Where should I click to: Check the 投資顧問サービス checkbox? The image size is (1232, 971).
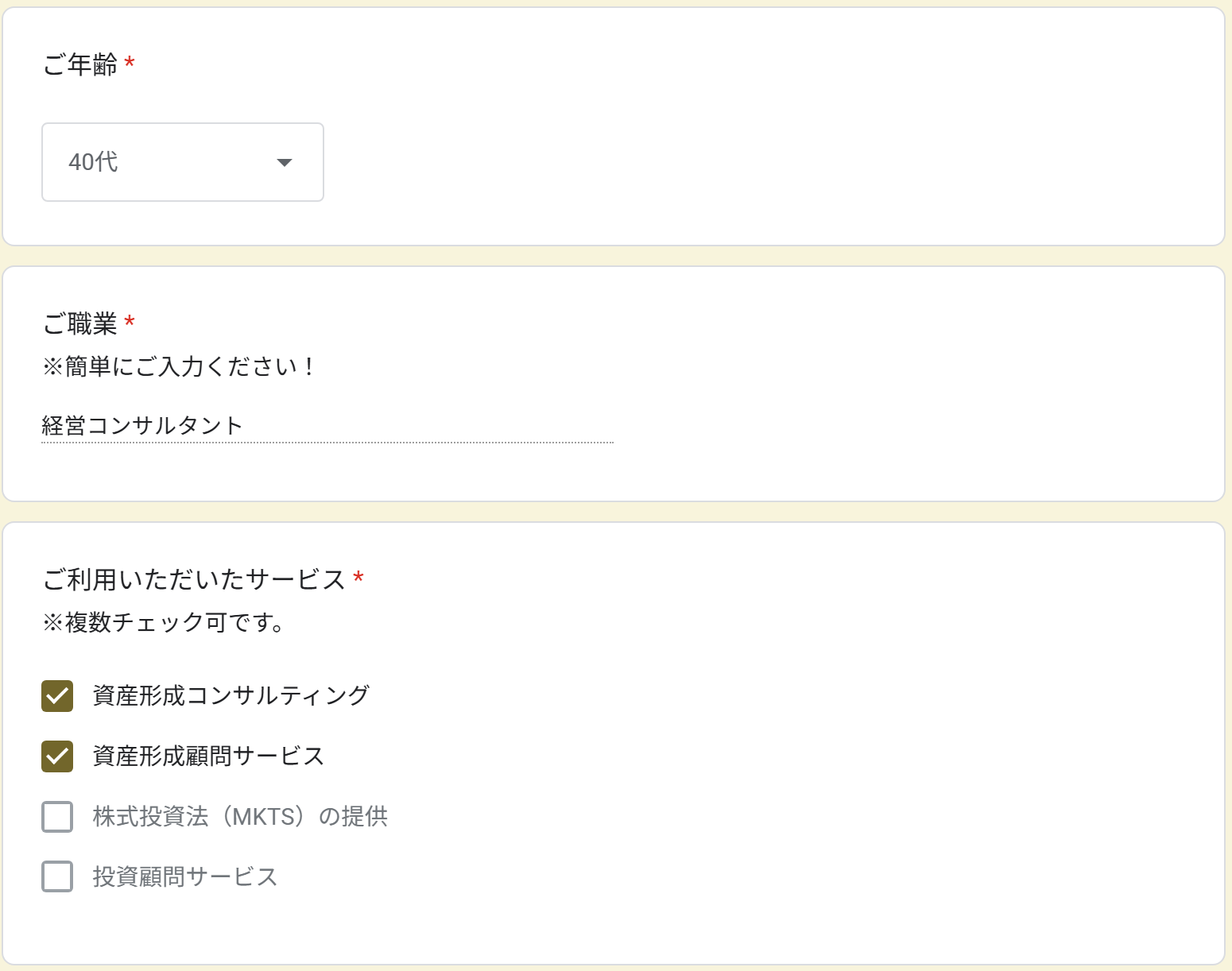(57, 877)
